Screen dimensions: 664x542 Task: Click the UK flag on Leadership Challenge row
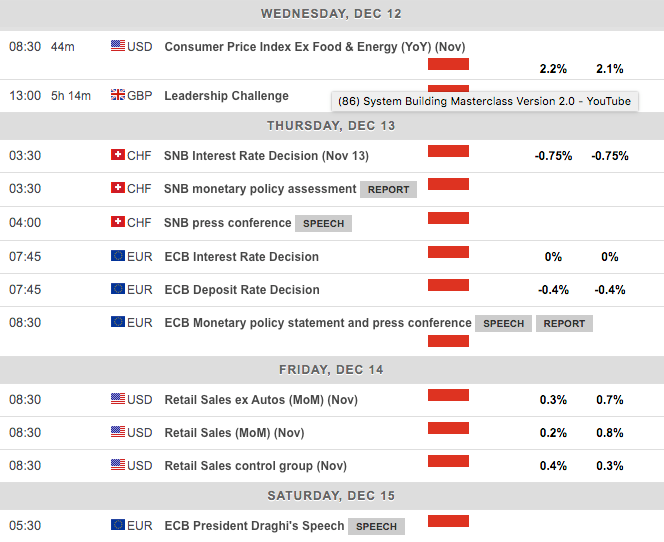118,96
